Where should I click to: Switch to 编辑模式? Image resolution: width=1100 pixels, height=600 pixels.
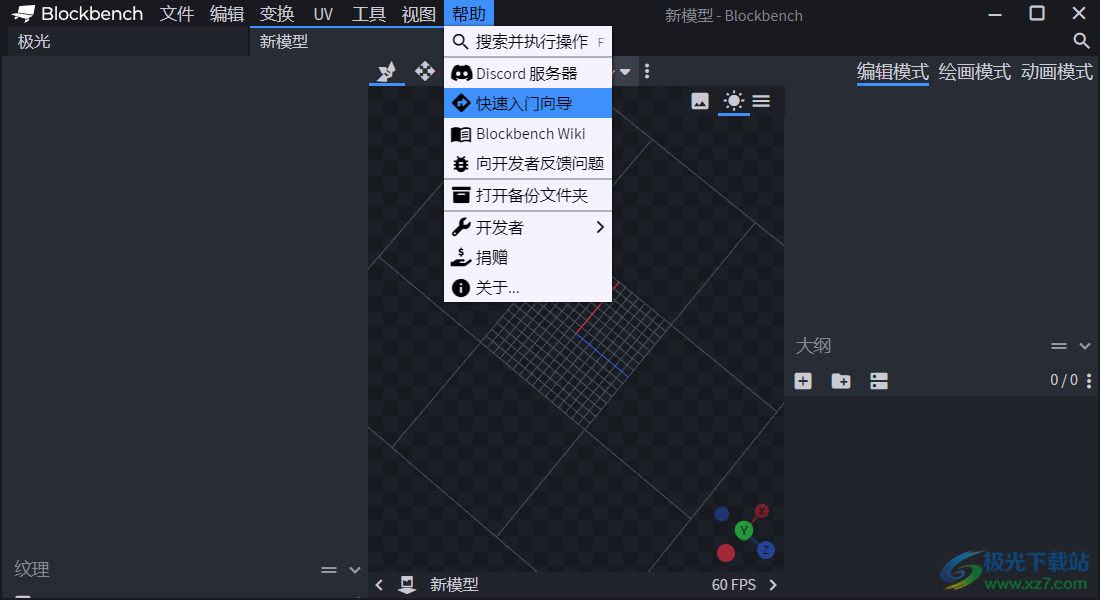point(892,72)
